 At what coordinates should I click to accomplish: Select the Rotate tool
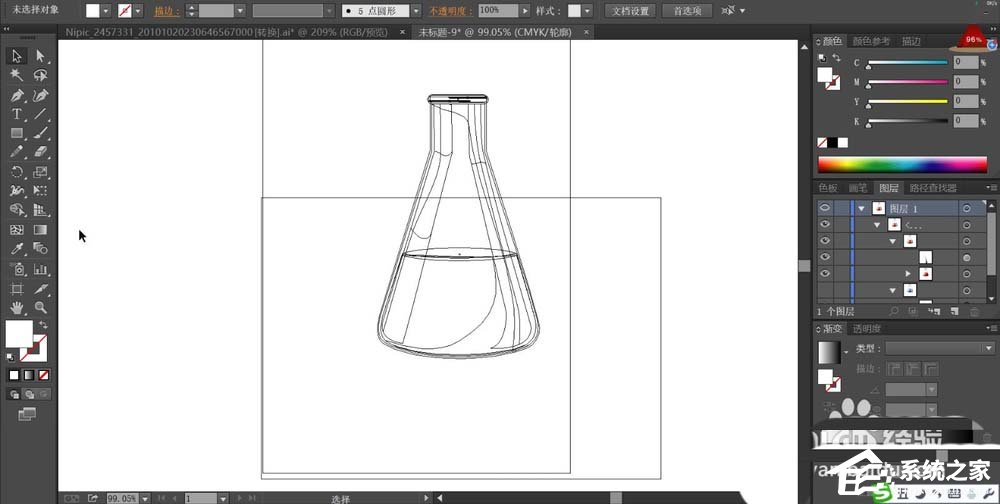(17, 172)
